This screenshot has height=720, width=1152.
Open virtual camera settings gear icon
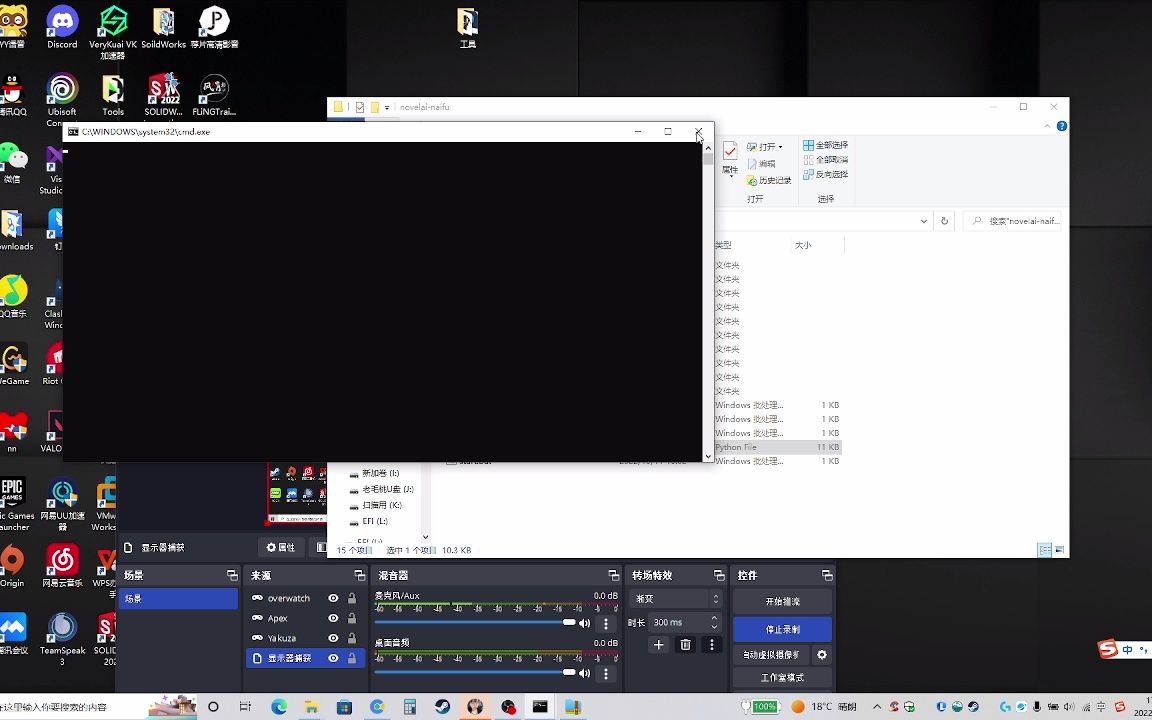(820, 654)
